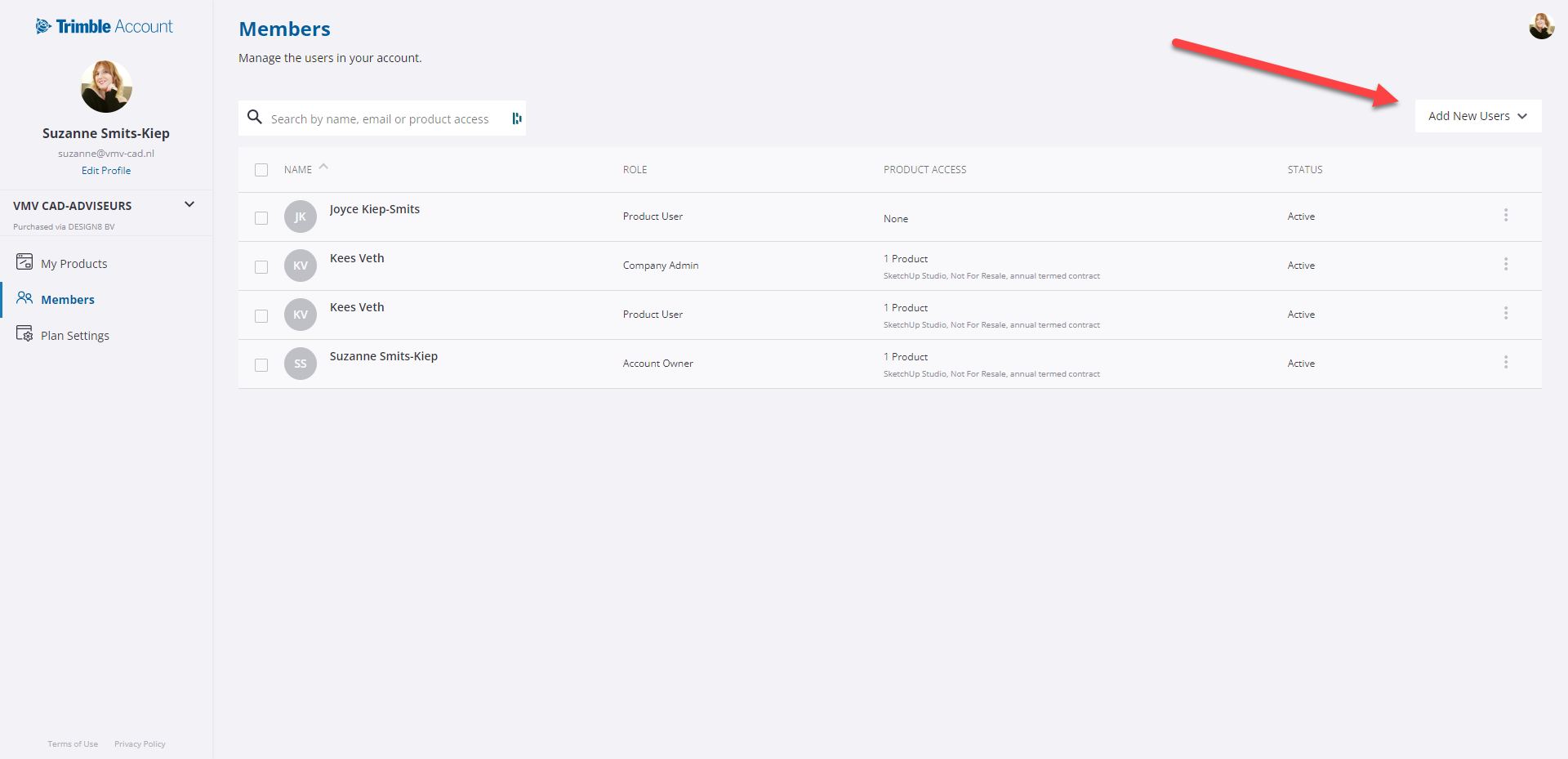Click the KV avatar in the Kees Veth Product User row
This screenshot has height=759, width=1568.
point(301,315)
